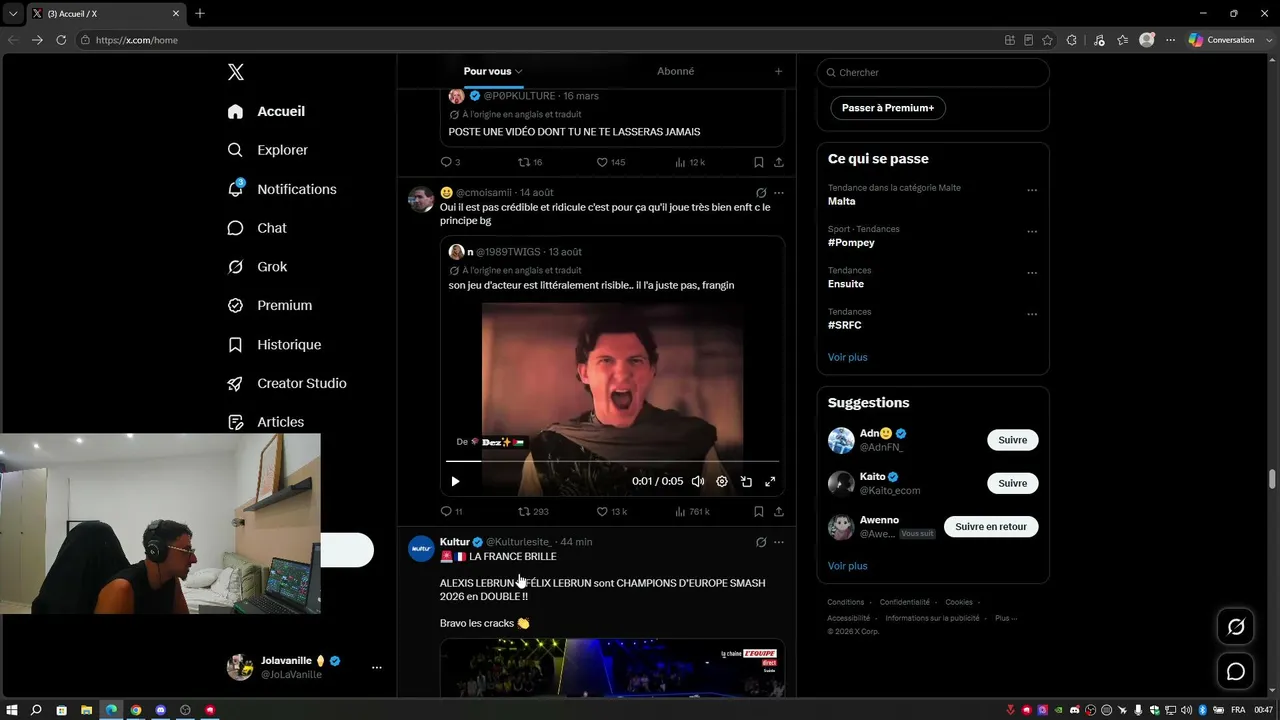Screen dimensions: 1280x720
Task: Share the post with 145 likes
Action: point(779,162)
